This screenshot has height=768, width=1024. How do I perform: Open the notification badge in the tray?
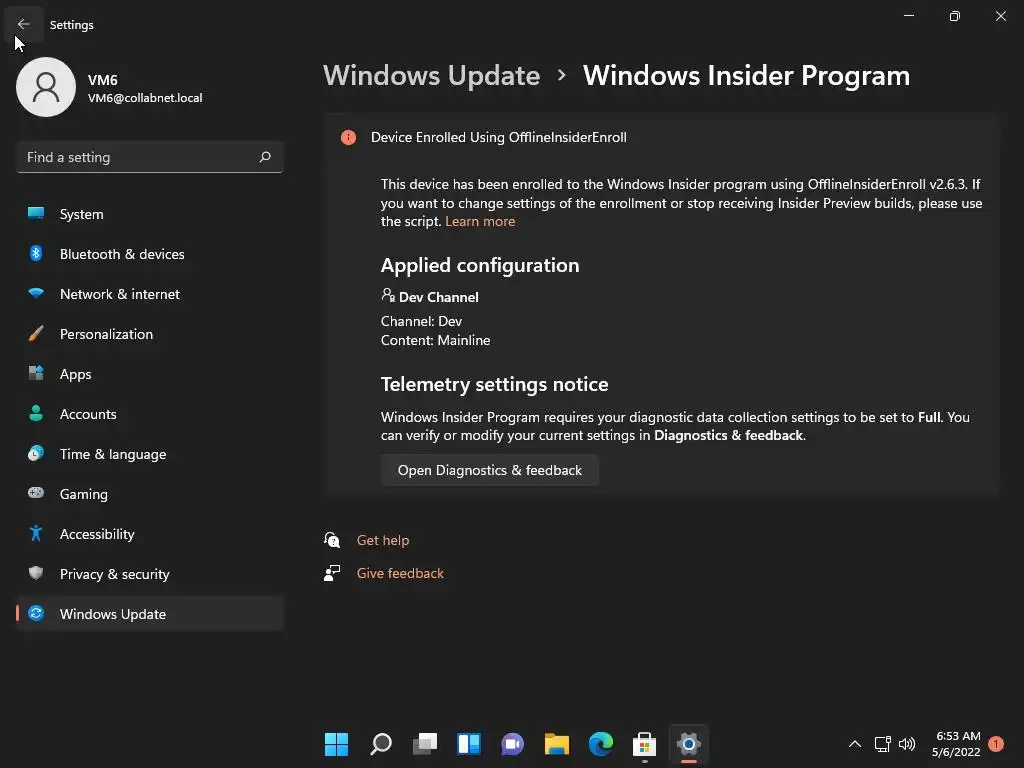click(x=996, y=744)
